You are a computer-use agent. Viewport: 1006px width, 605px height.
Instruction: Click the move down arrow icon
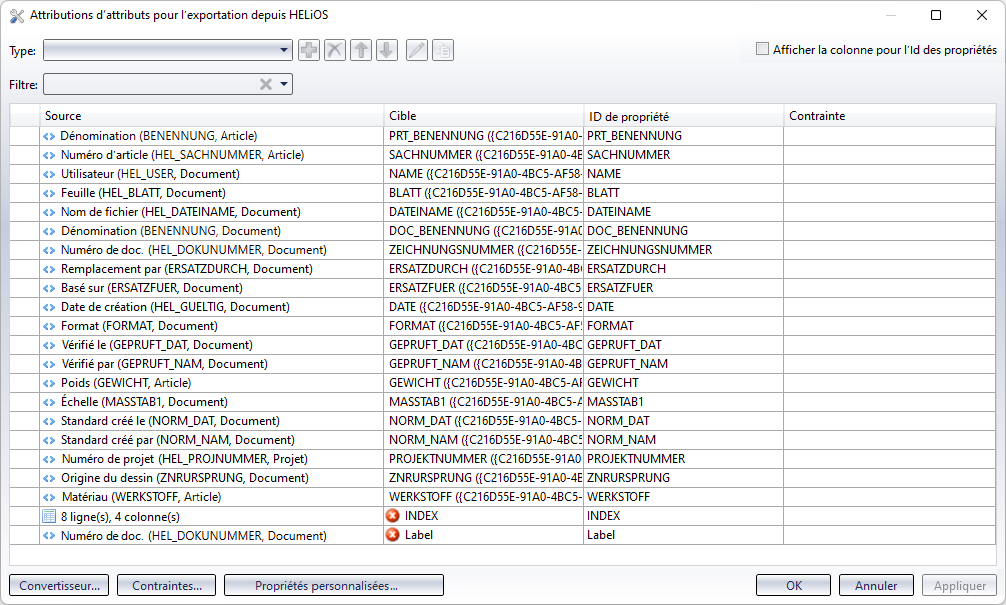(x=387, y=50)
